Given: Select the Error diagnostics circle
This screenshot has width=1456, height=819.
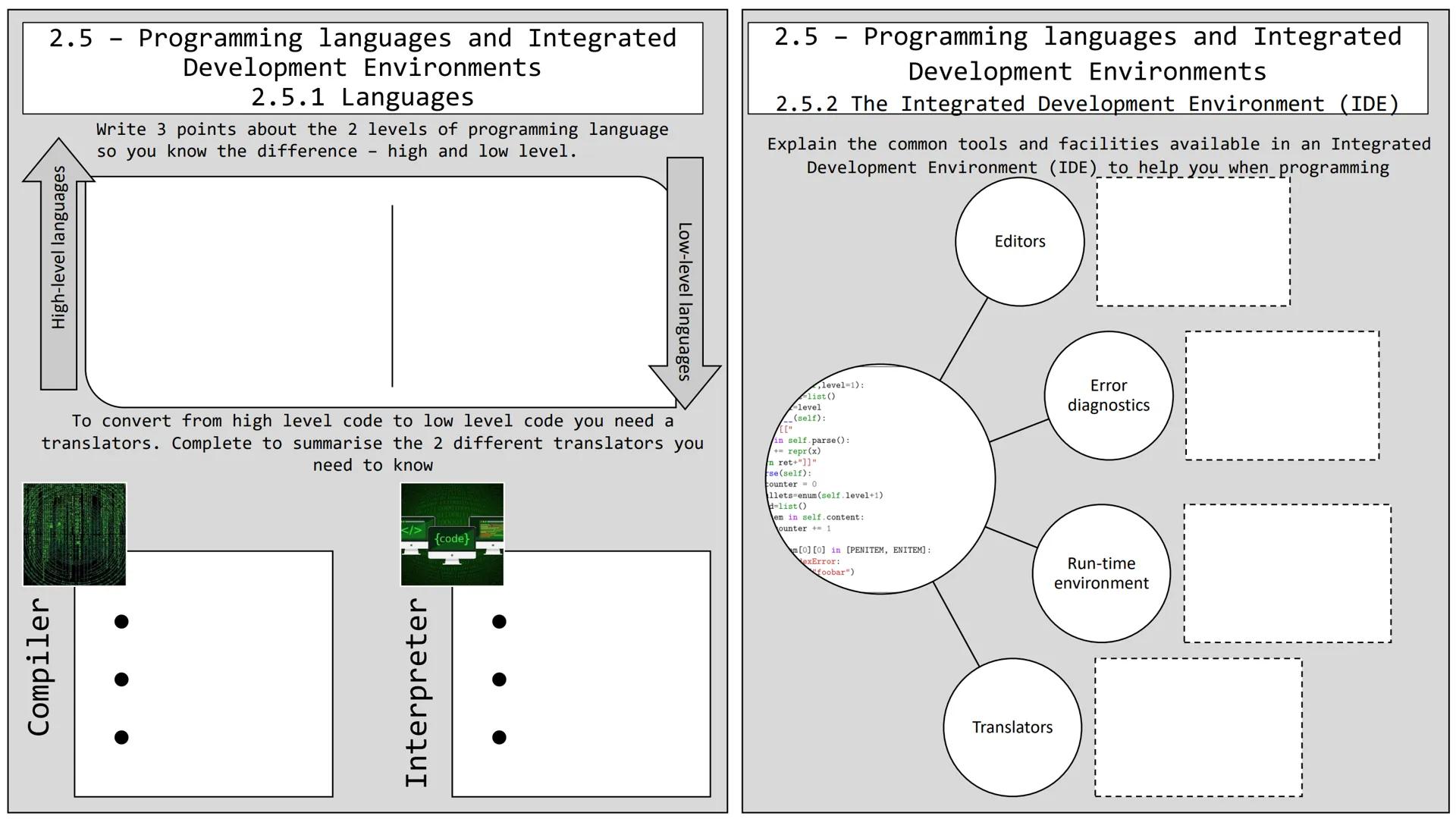Looking at the screenshot, I should tap(1108, 394).
